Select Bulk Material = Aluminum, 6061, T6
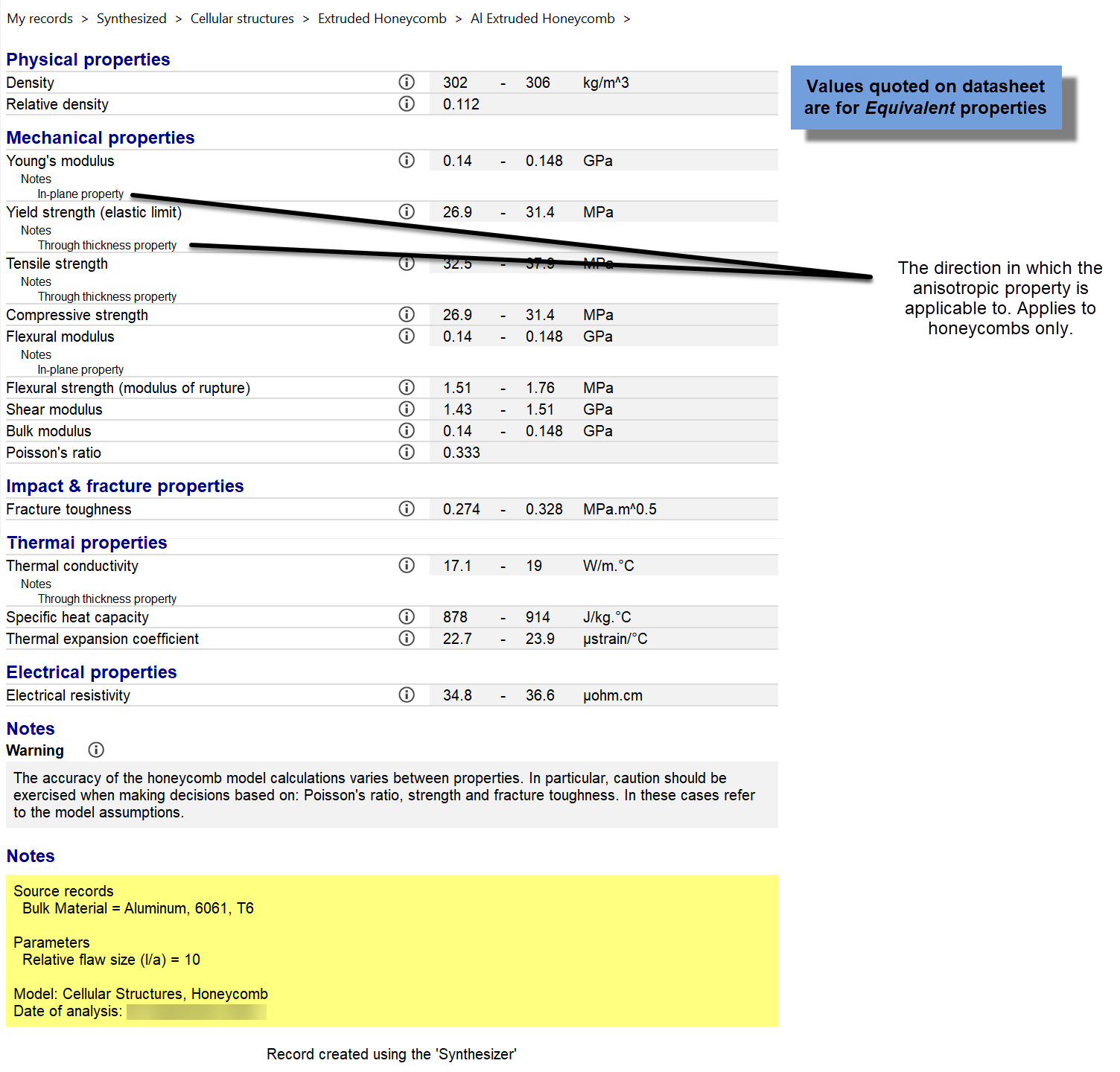Viewport: 1120px width, 1072px height. (x=139, y=908)
